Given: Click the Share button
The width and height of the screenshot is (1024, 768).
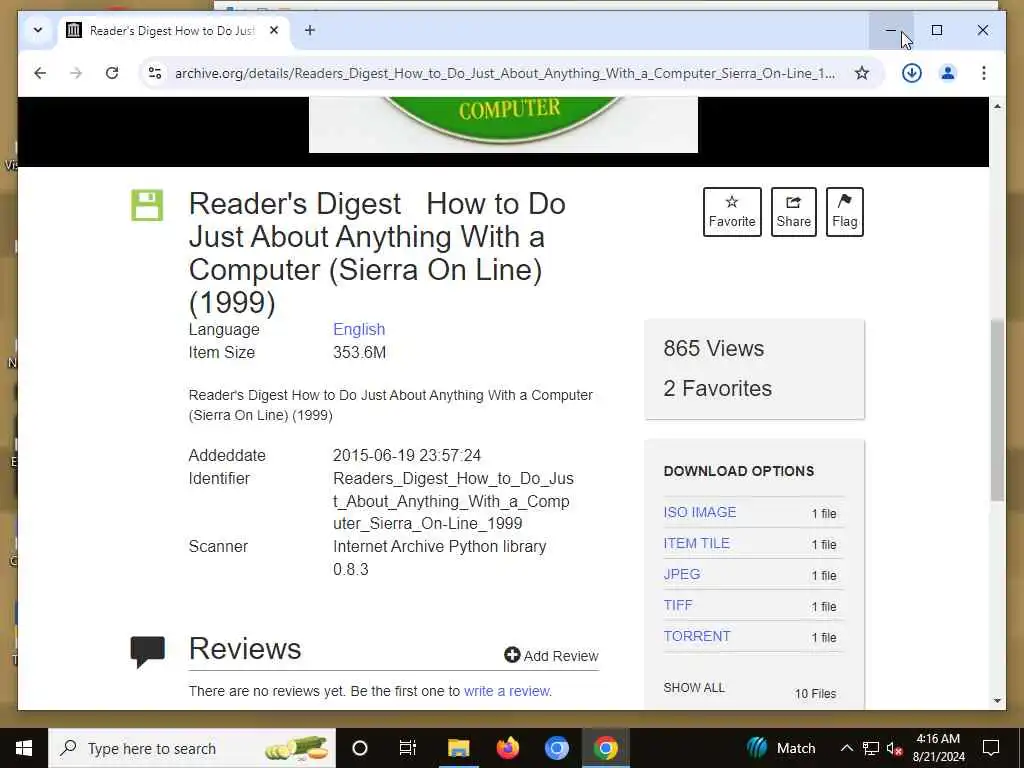Looking at the screenshot, I should 793,212.
